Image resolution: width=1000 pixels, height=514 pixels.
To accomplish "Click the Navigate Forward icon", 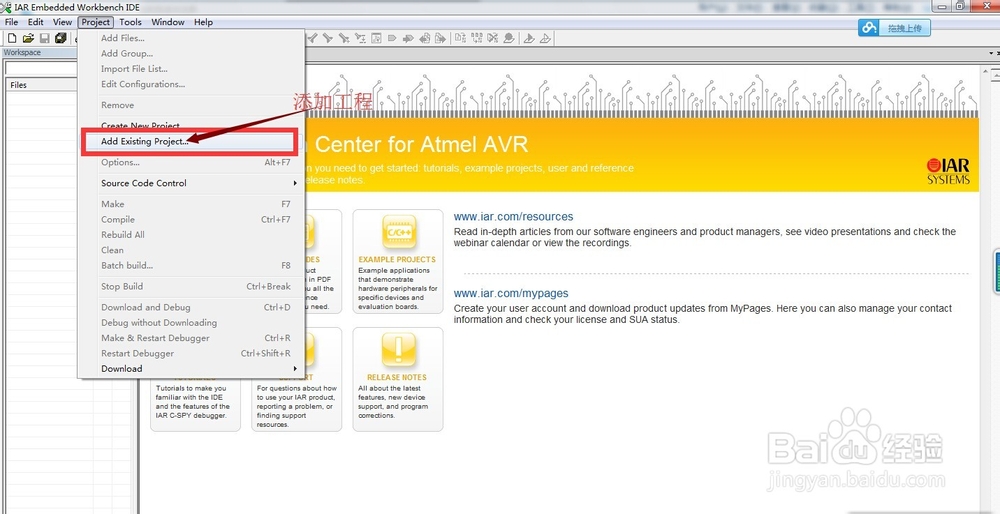I will coord(441,38).
